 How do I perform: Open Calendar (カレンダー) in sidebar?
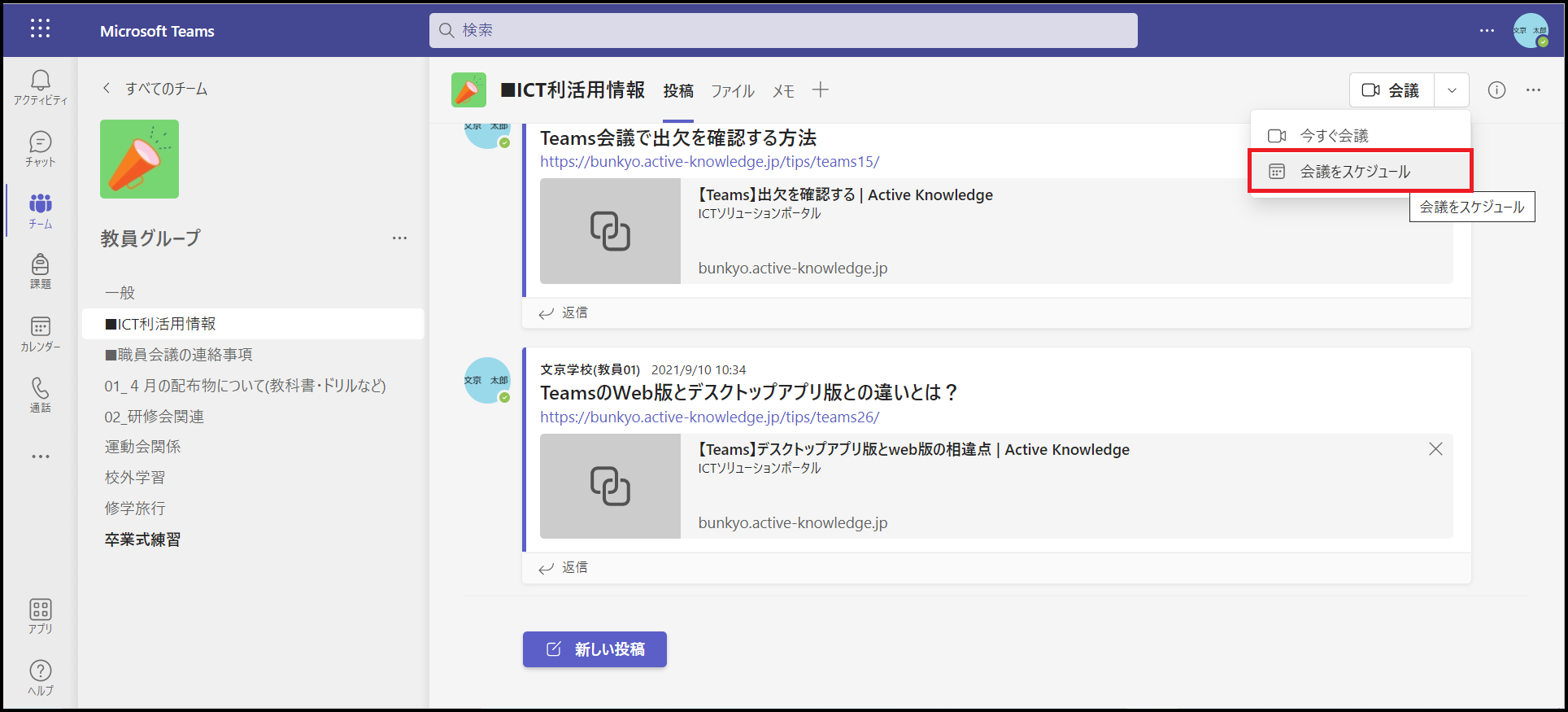pos(40,334)
